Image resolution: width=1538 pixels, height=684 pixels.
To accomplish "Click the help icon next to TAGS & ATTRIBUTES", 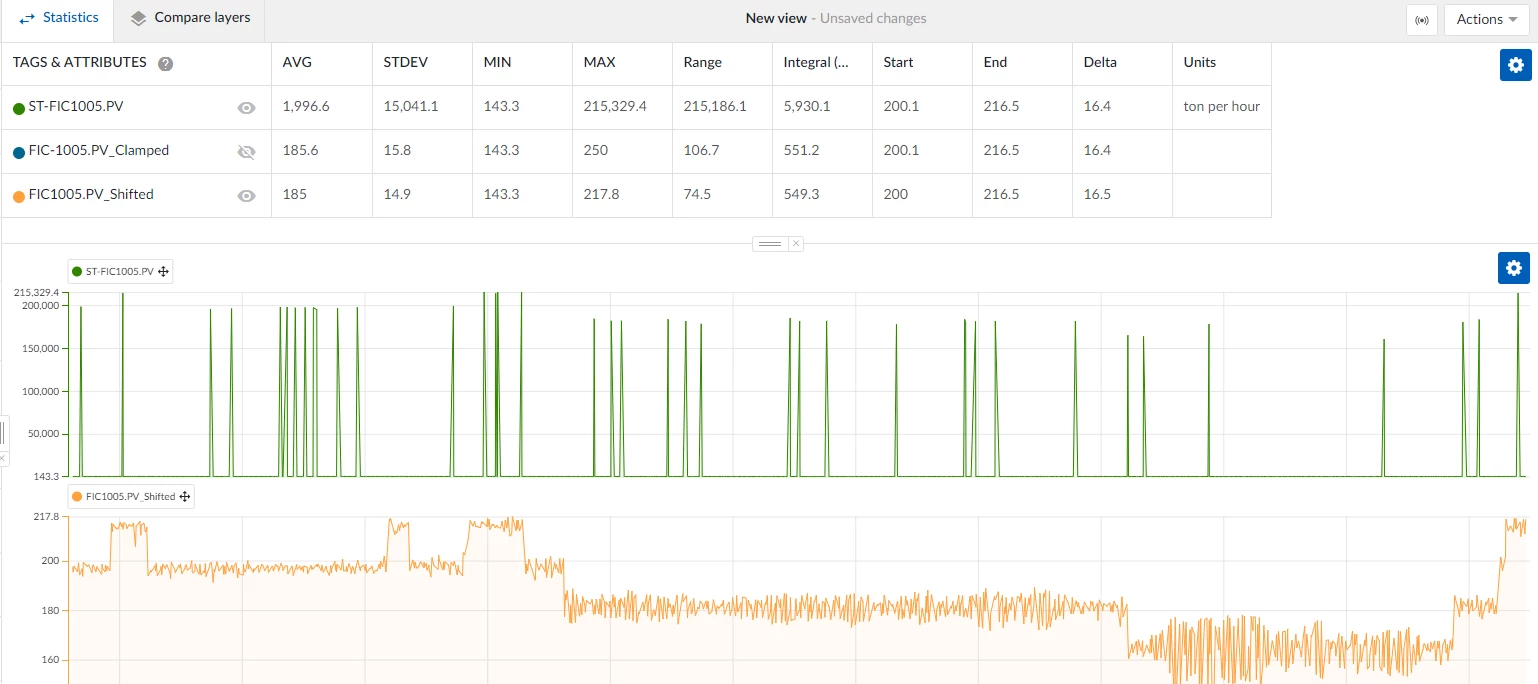I will click(x=164, y=63).
